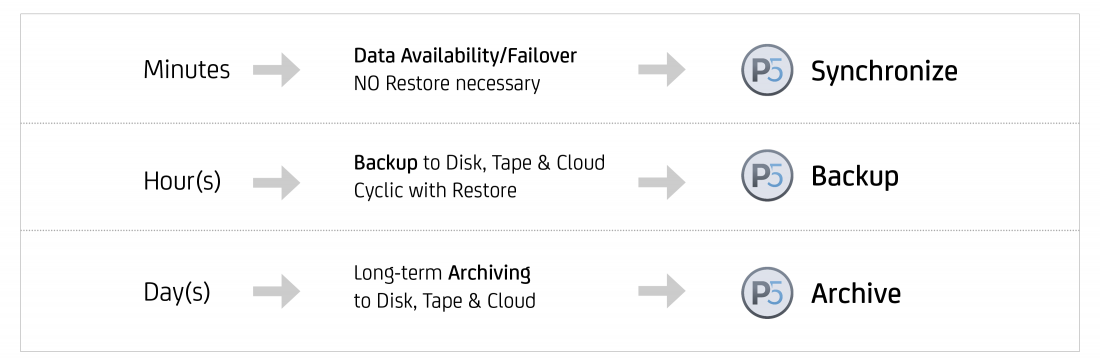Screen dimensions: 1100x364
Task: Select the Archive product title
Action: pos(856,293)
